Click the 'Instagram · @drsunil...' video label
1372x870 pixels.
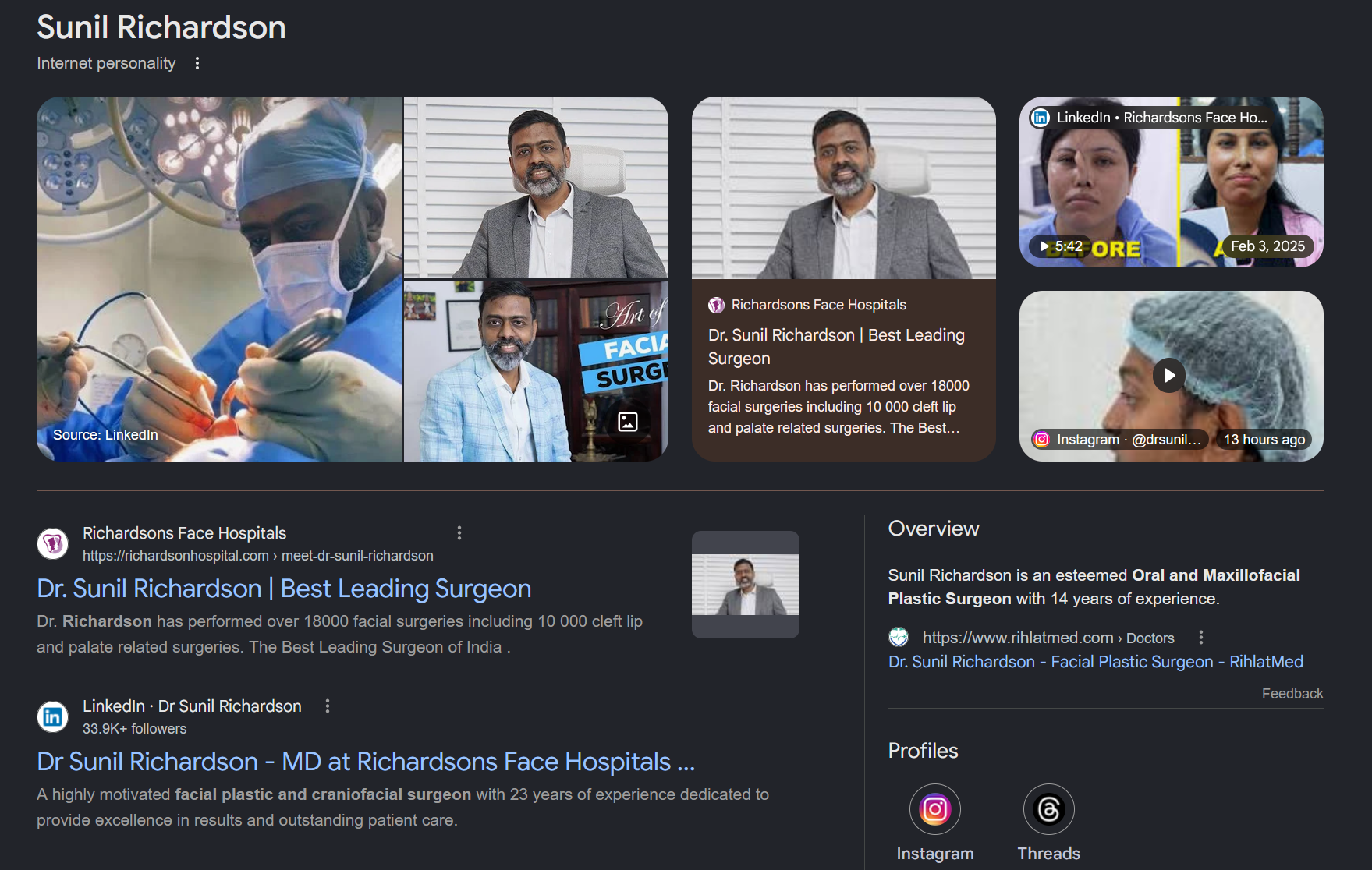coord(1129,440)
